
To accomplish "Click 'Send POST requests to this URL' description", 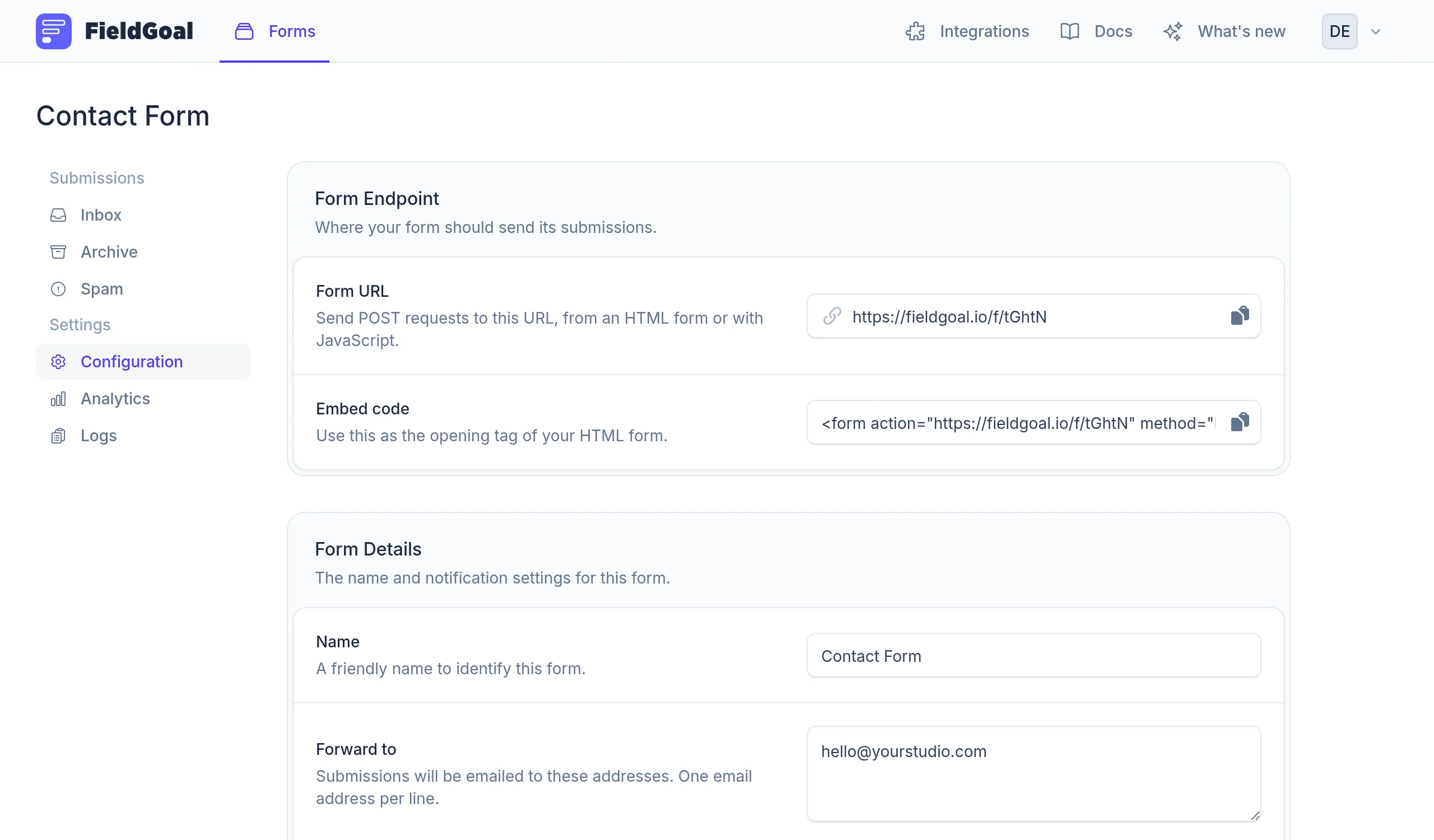I will pyautogui.click(x=539, y=329).
